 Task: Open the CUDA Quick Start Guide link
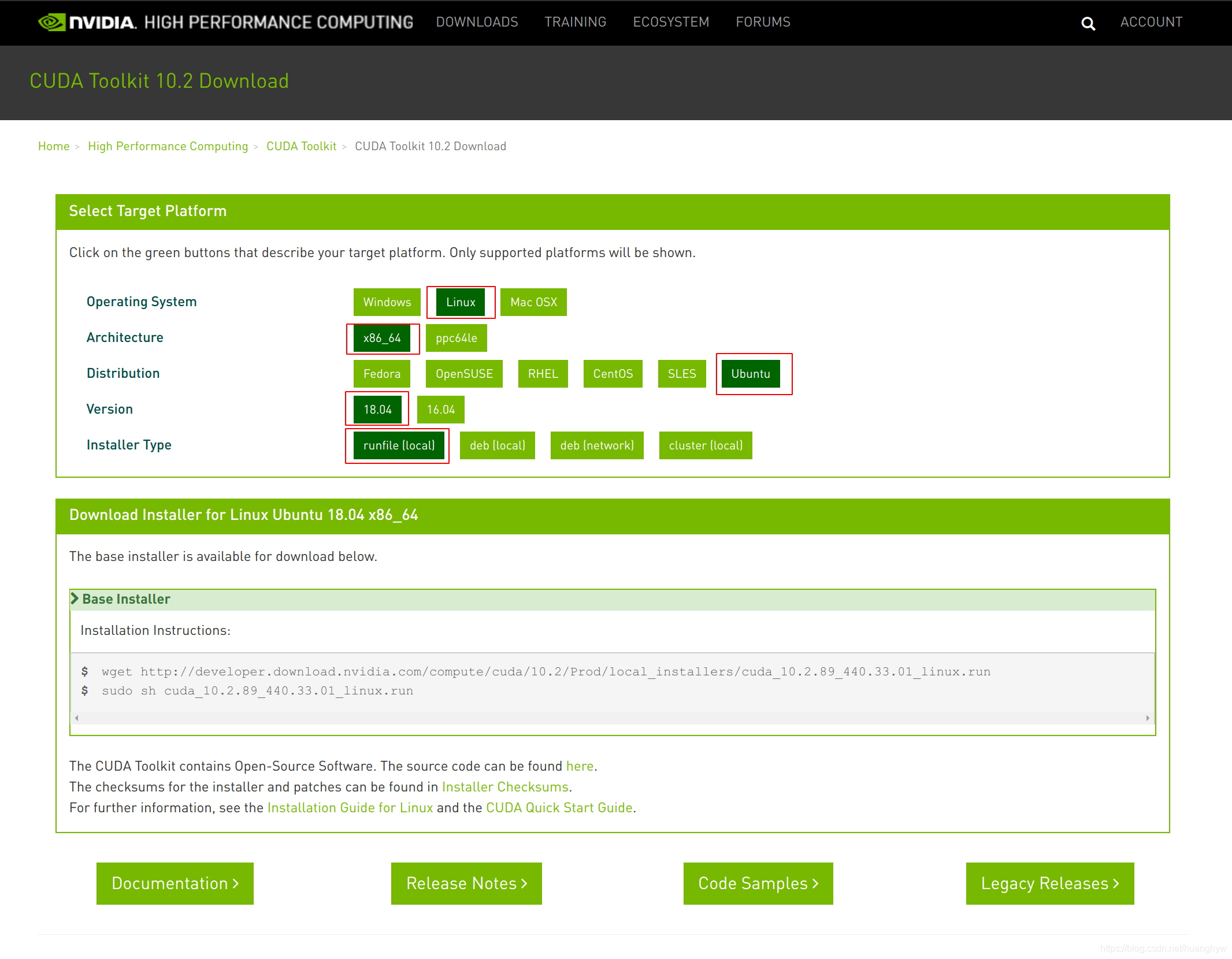click(x=559, y=808)
